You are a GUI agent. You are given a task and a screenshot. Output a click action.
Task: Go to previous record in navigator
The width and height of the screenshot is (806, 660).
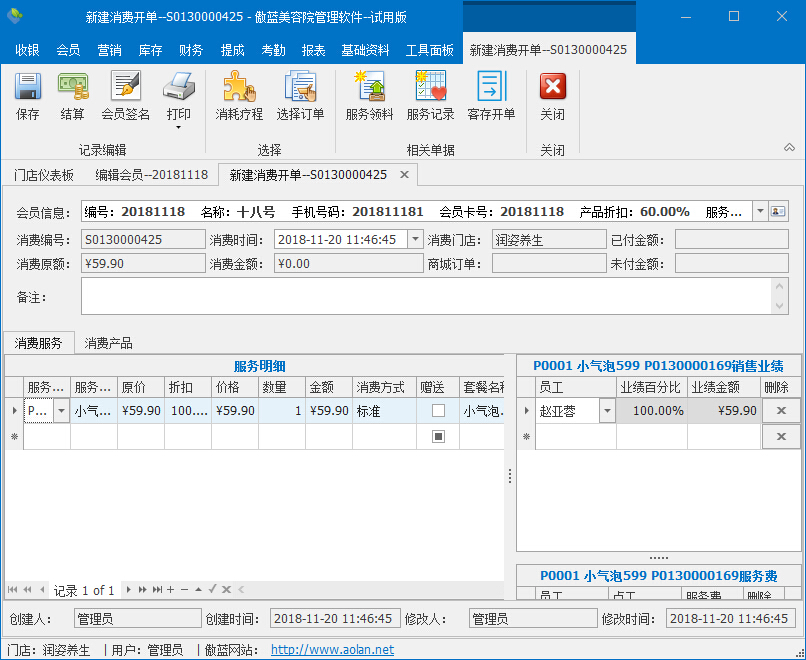coord(42,590)
